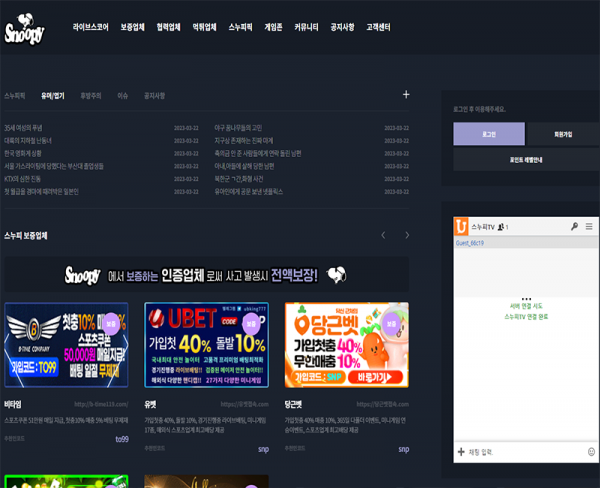Open the 고객센터 menu

pos(378,27)
